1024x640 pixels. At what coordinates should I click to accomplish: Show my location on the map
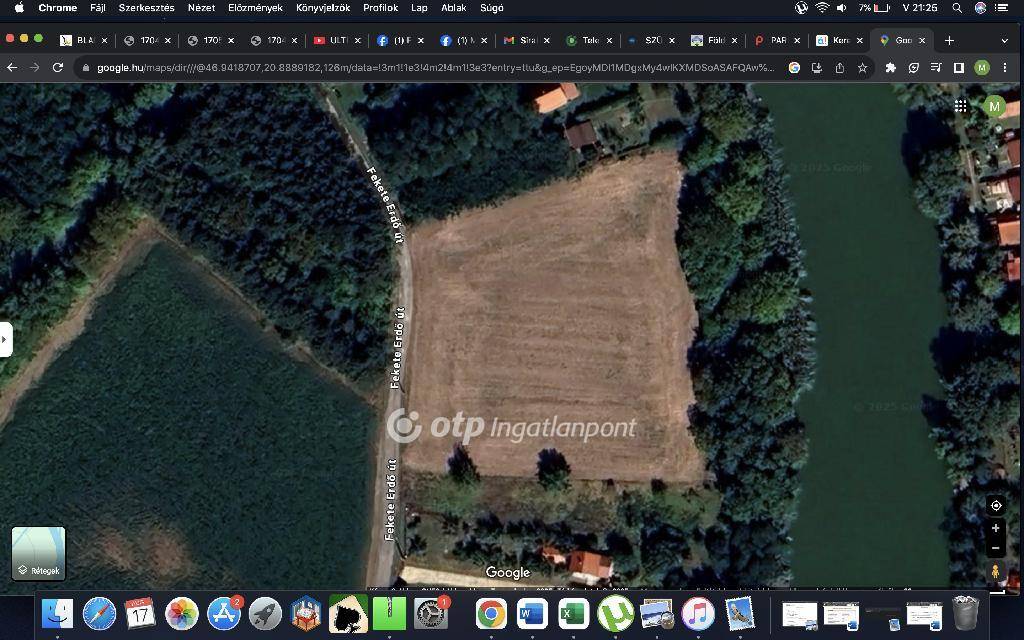[x=995, y=505]
